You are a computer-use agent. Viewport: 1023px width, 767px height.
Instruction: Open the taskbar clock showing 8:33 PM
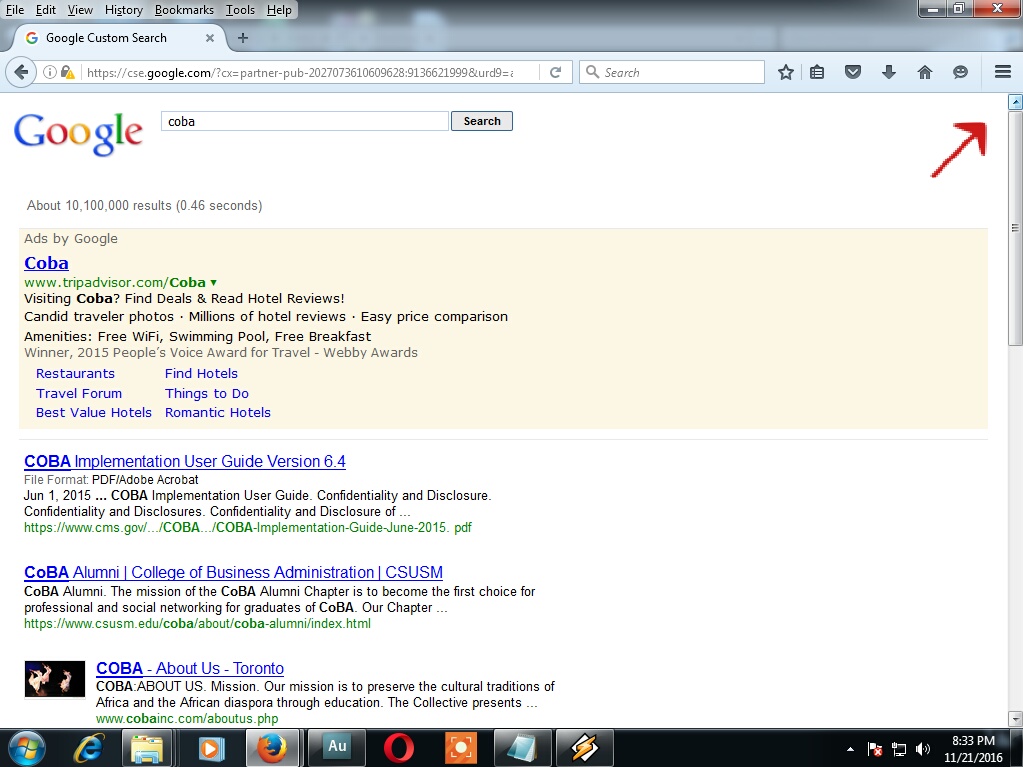[973, 749]
